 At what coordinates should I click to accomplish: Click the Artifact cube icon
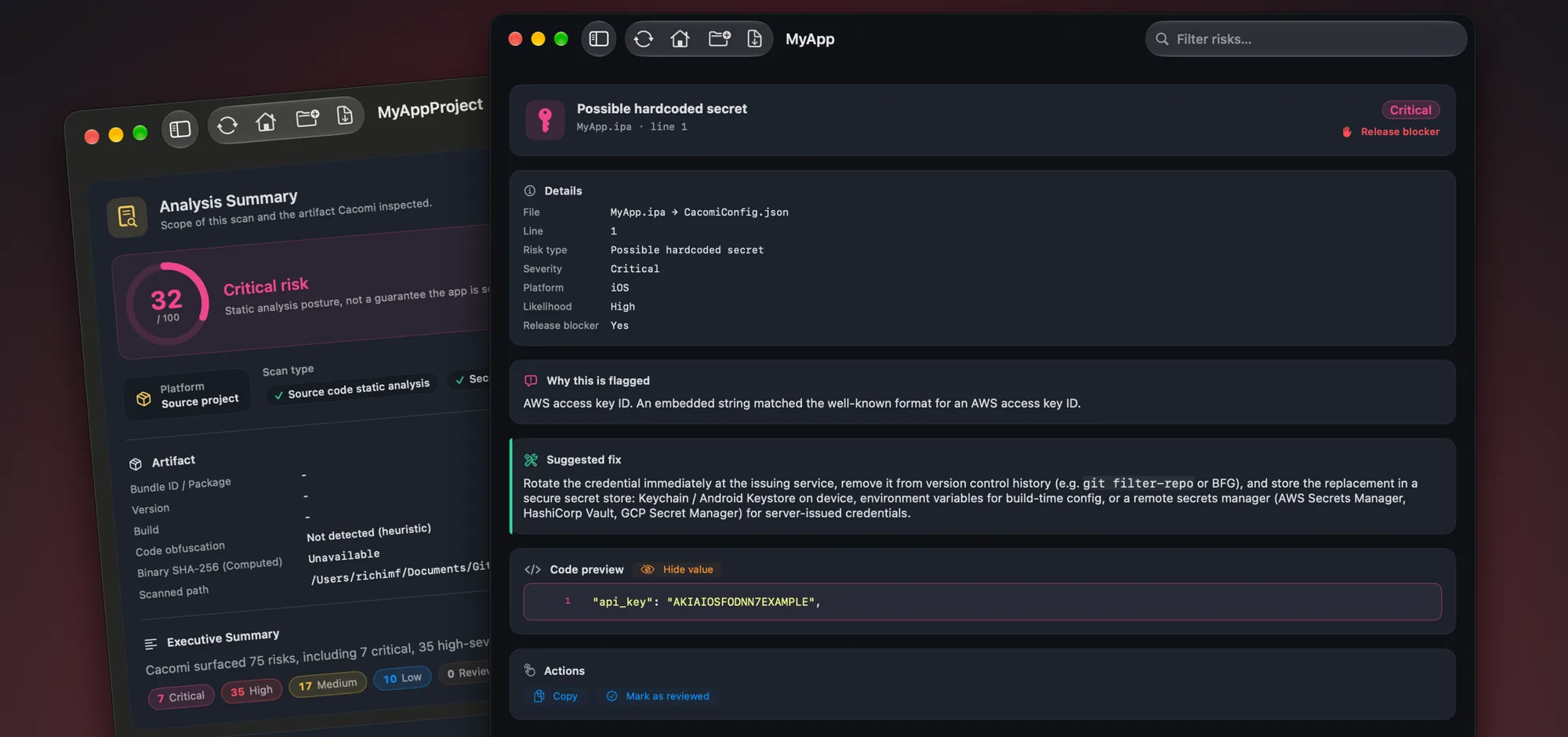coord(136,464)
